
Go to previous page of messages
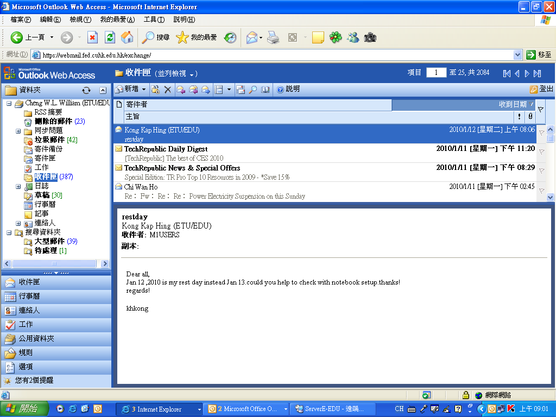[x=517, y=73]
